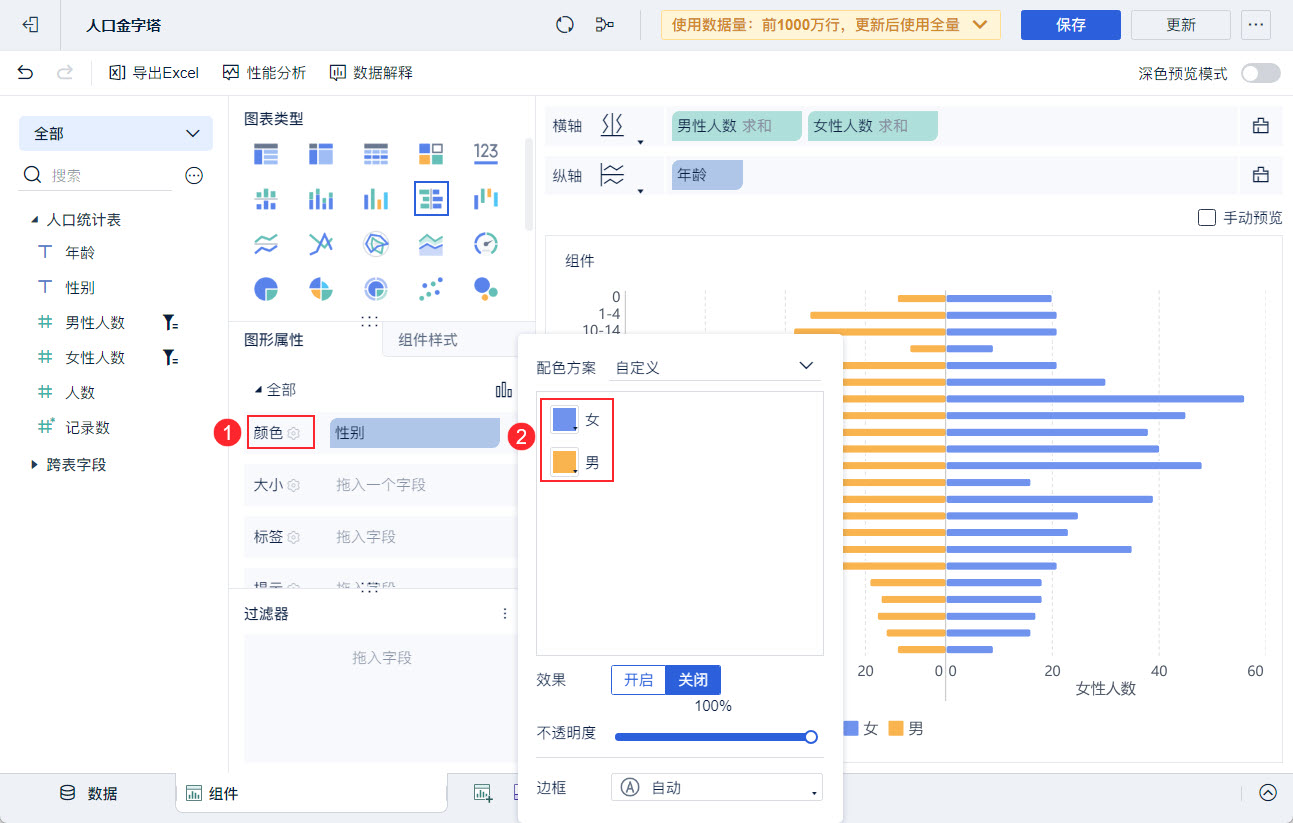Click the 更新 button
1293x823 pixels.
tap(1181, 25)
